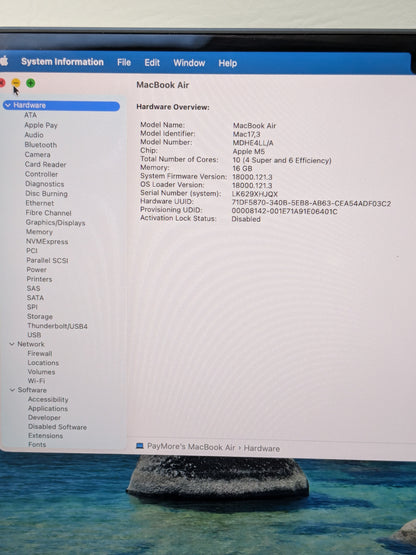
Task: Select SPI in the sidebar
Action: tap(32, 307)
